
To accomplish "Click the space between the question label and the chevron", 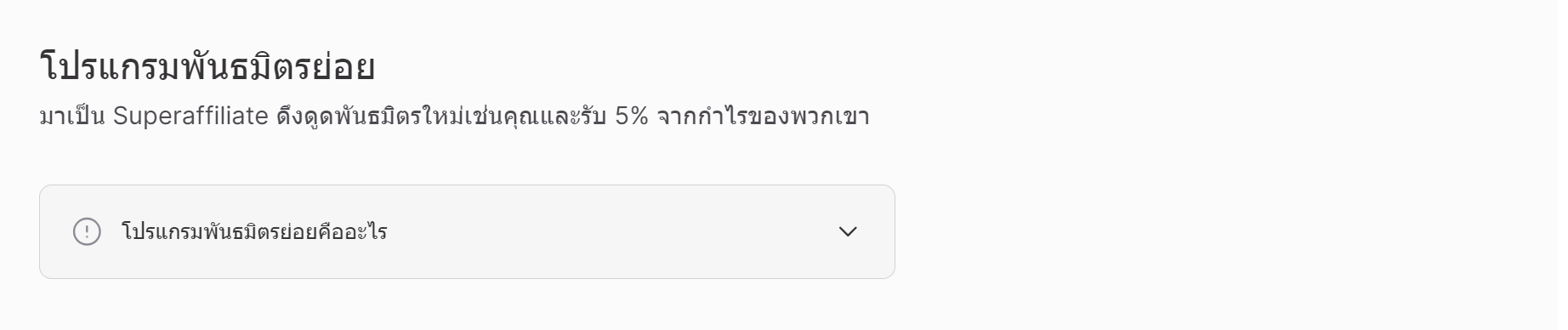I will (x=612, y=231).
